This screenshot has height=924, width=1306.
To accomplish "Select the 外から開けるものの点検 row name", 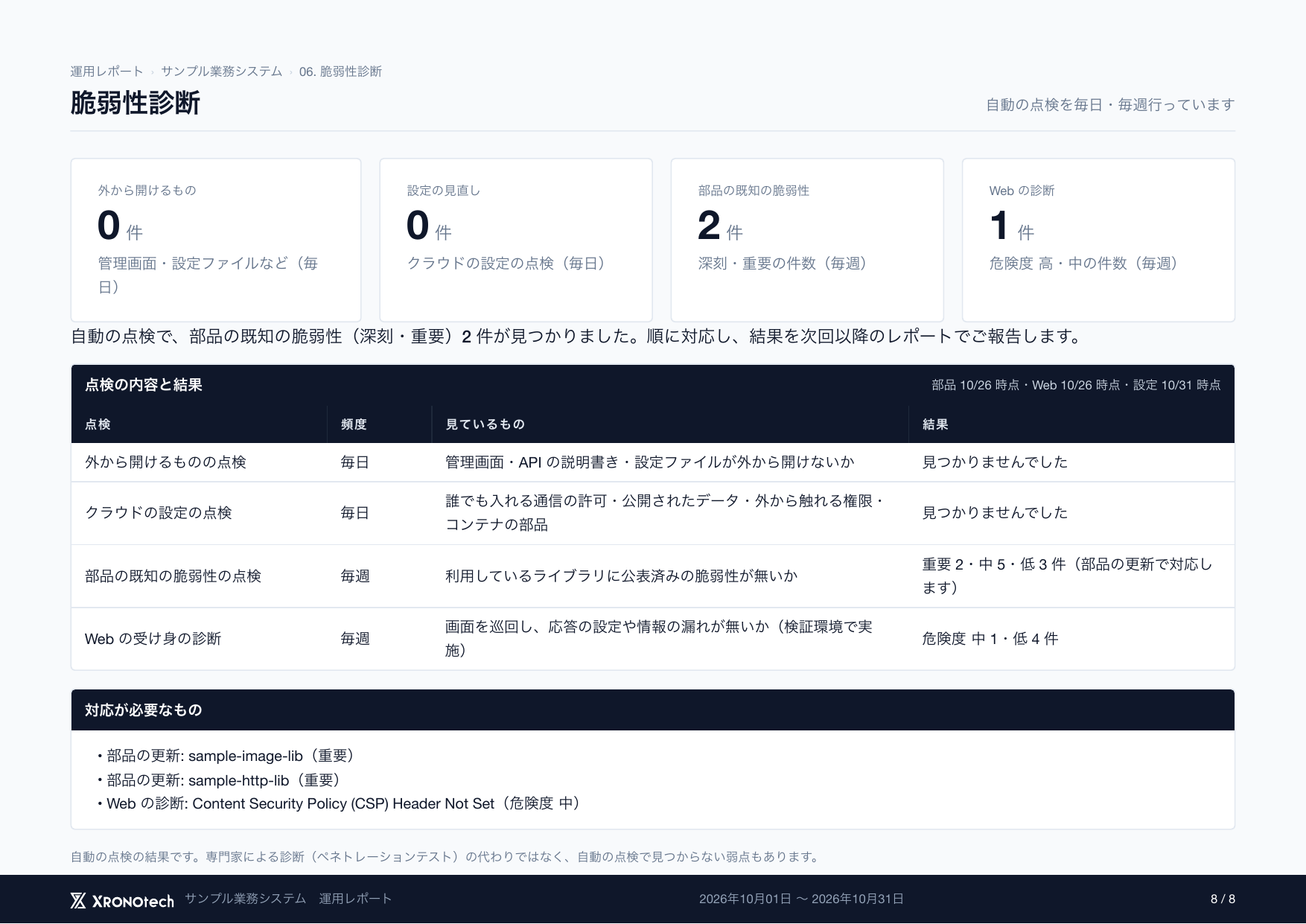I will [x=165, y=462].
